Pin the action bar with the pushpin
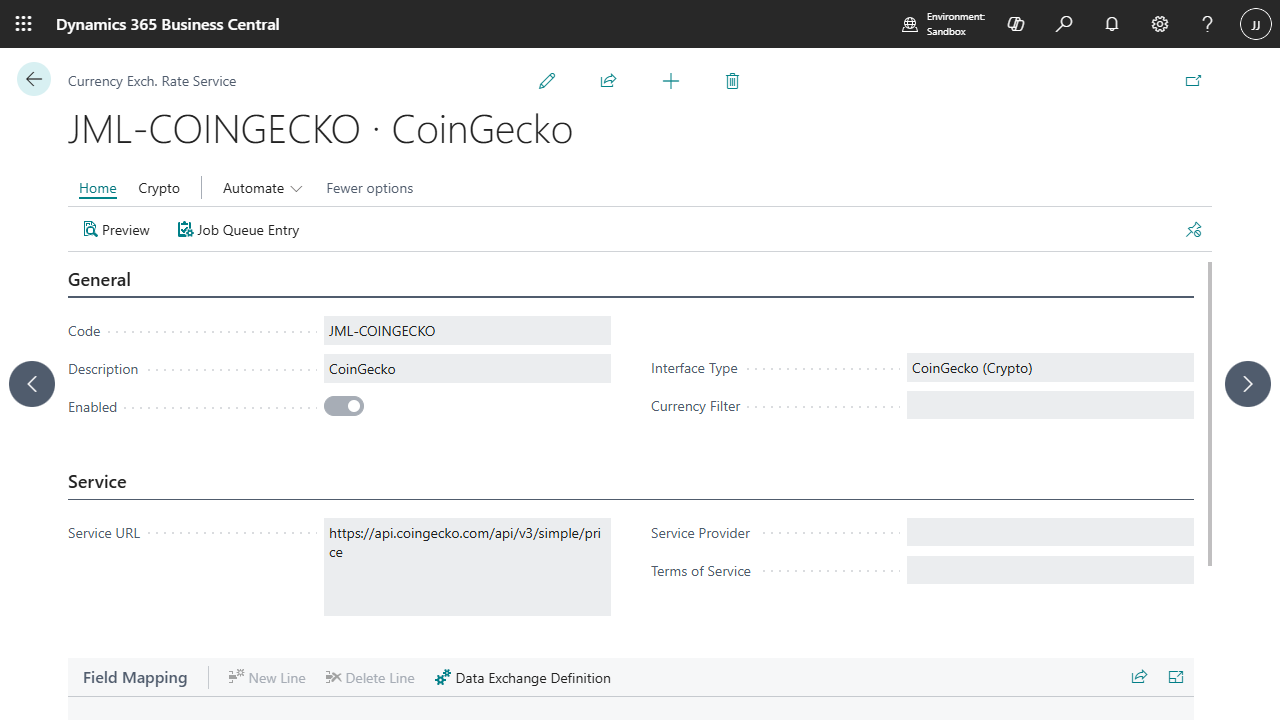Viewport: 1280px width, 720px height. [x=1193, y=229]
